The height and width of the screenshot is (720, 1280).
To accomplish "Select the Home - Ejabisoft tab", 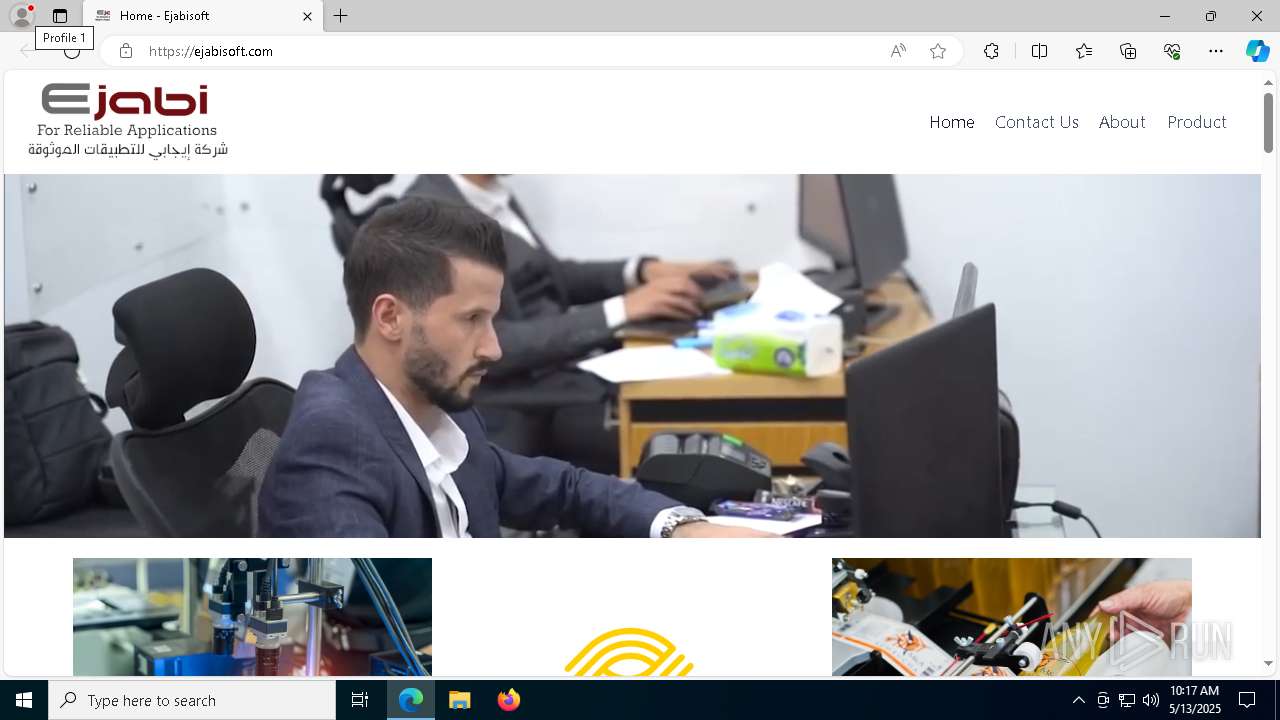I will coord(204,16).
